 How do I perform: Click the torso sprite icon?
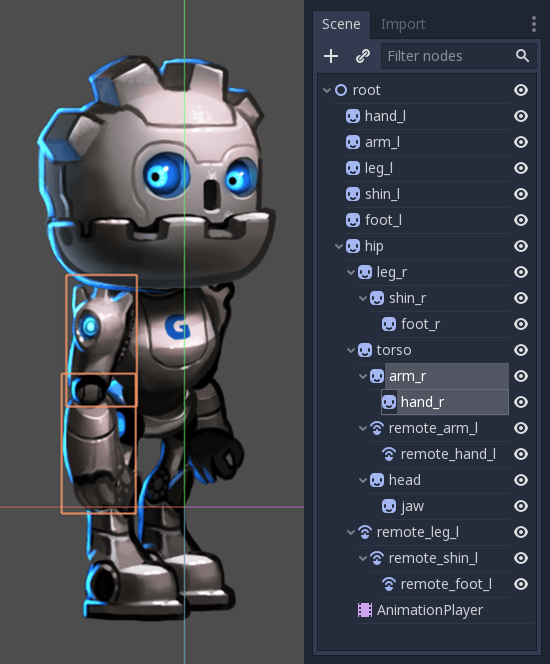pyautogui.click(x=365, y=350)
